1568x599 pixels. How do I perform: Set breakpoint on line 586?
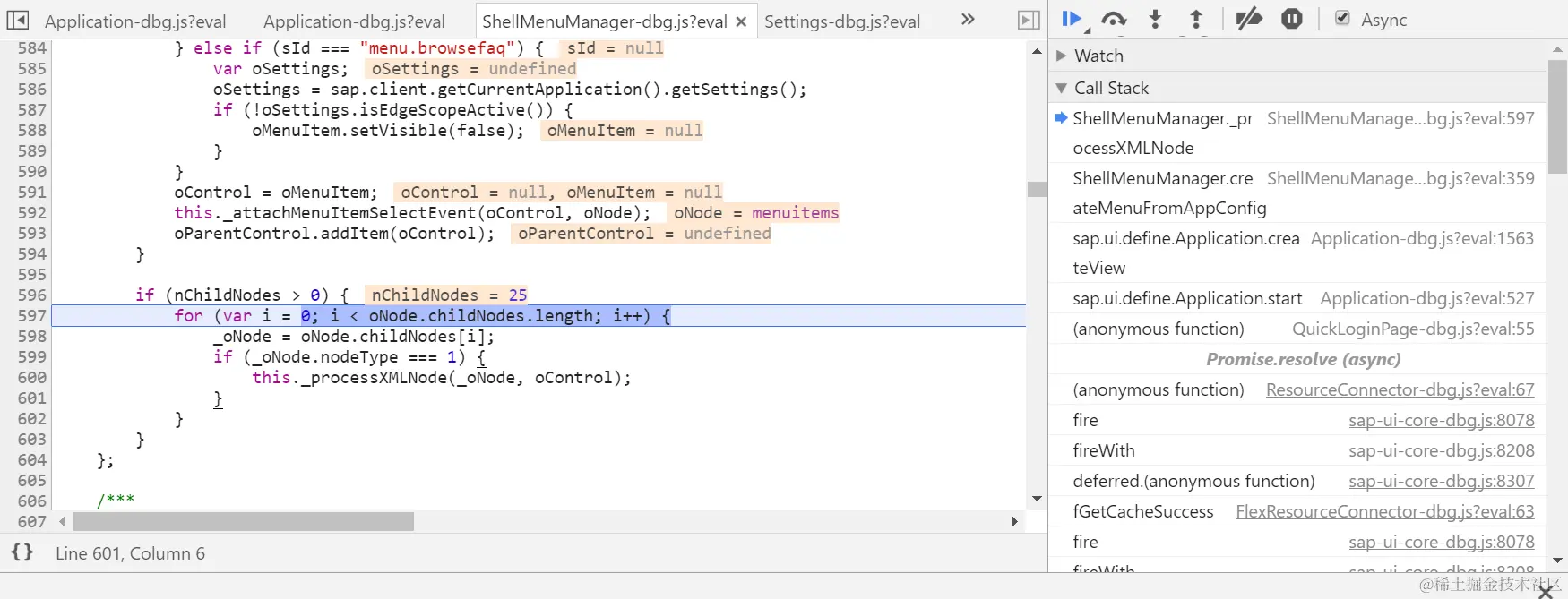[x=31, y=89]
